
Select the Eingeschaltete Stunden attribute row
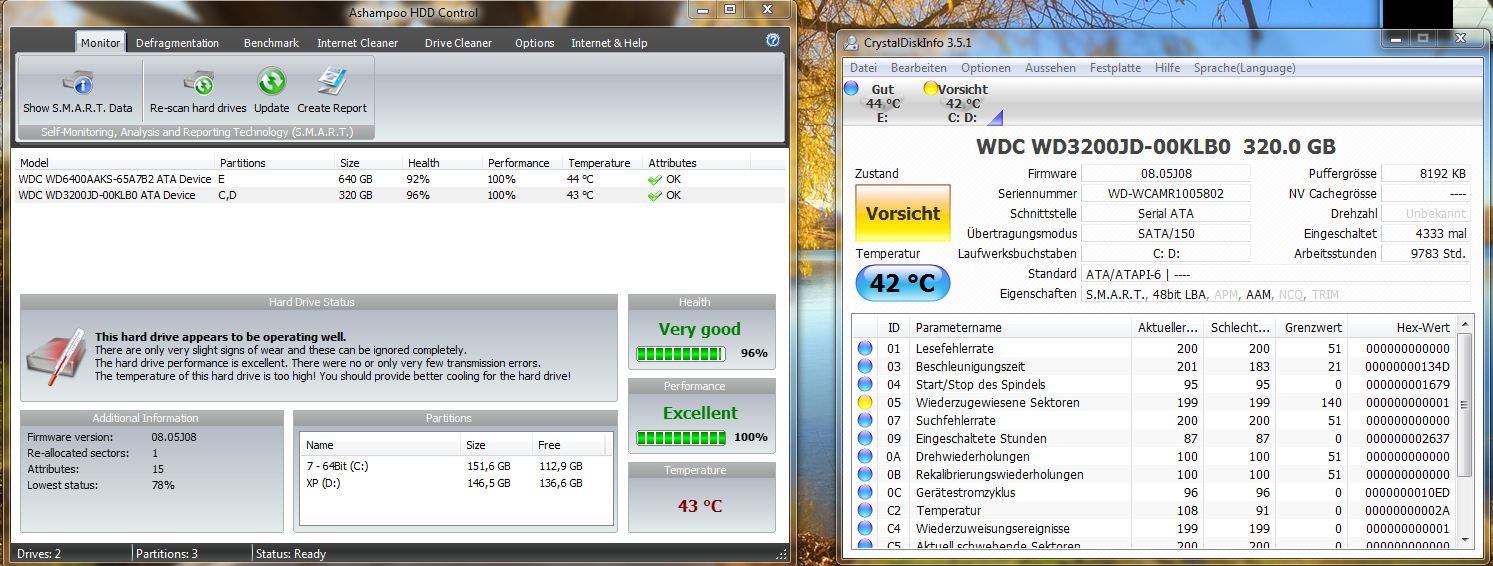tap(1155, 438)
